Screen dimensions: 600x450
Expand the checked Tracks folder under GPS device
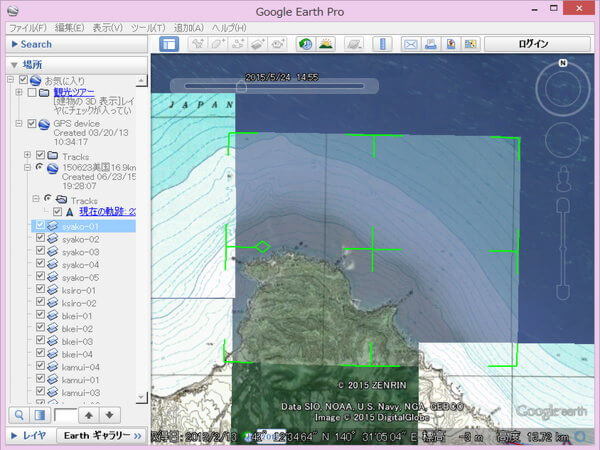[27, 155]
